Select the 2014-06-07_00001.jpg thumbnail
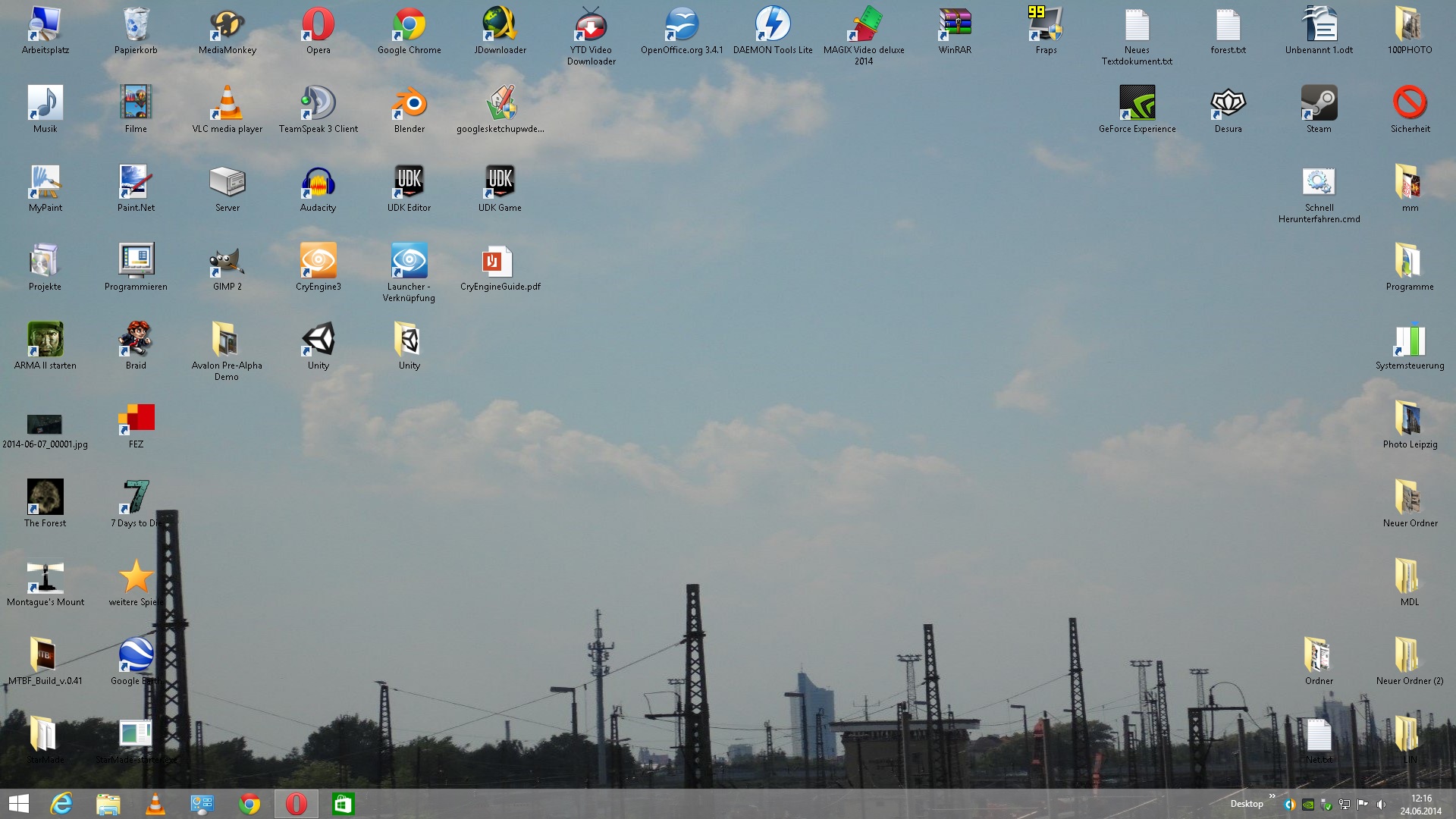The image size is (1456, 819). 45,423
